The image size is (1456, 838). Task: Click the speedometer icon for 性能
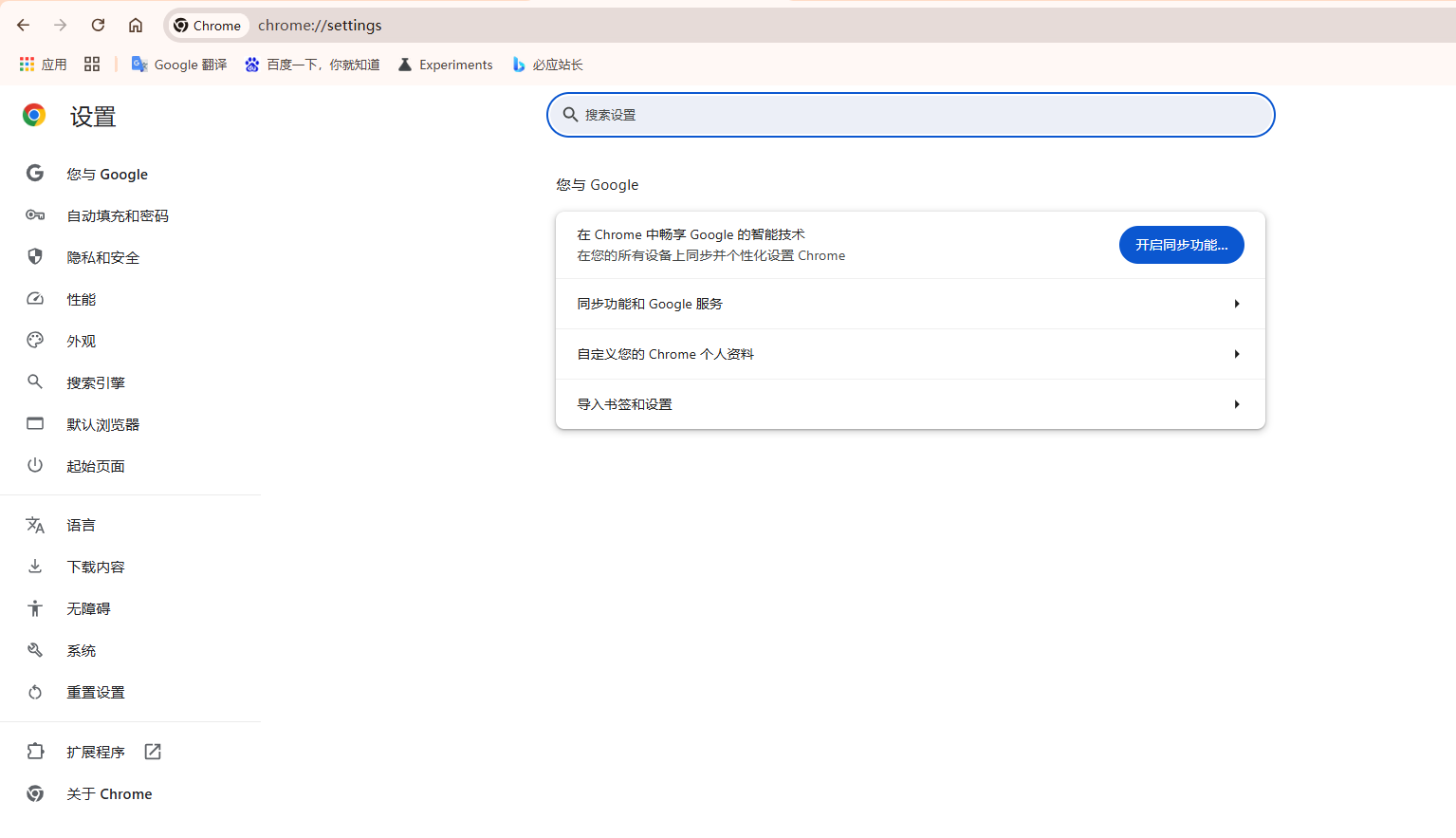click(35, 298)
